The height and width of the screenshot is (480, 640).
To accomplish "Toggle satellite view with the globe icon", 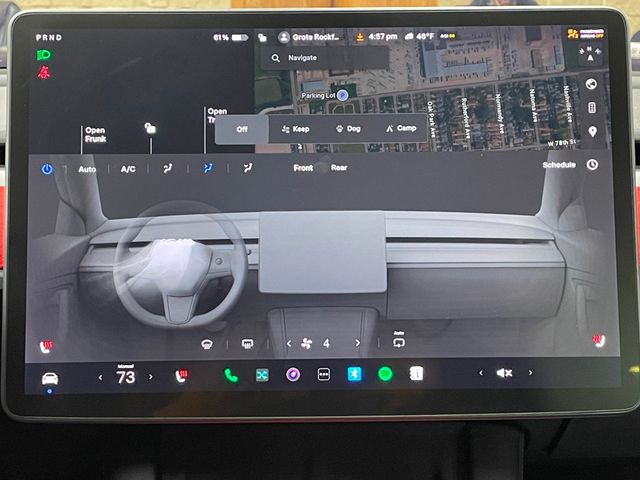I will point(591,84).
